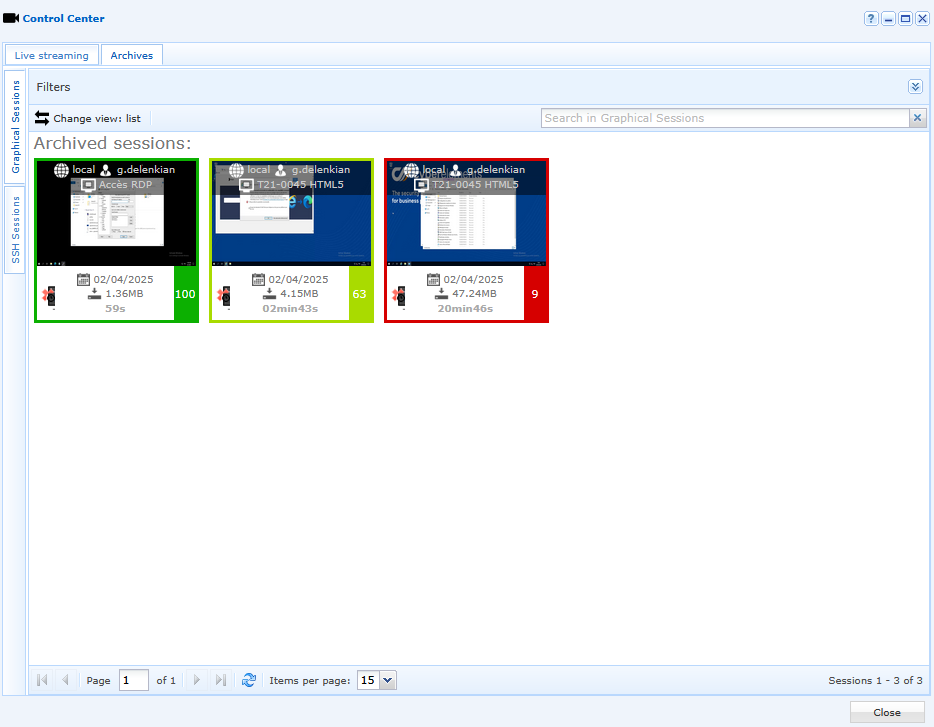Screen dimensions: 934x727
Task: Go to the previous page arrow
Action: pos(66,680)
